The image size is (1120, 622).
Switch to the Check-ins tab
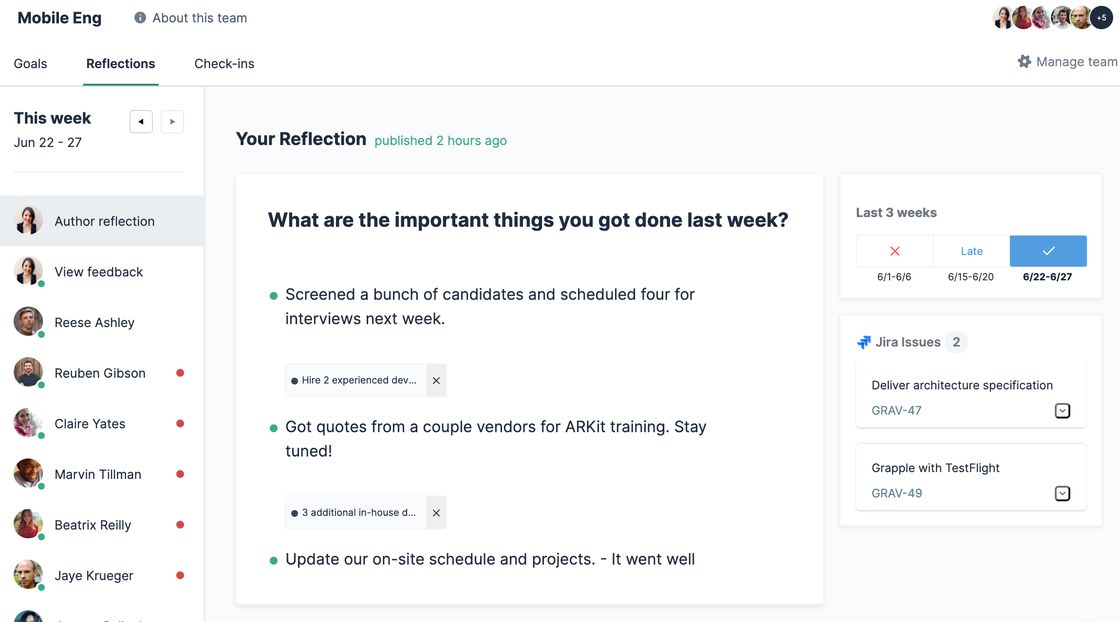pos(224,64)
